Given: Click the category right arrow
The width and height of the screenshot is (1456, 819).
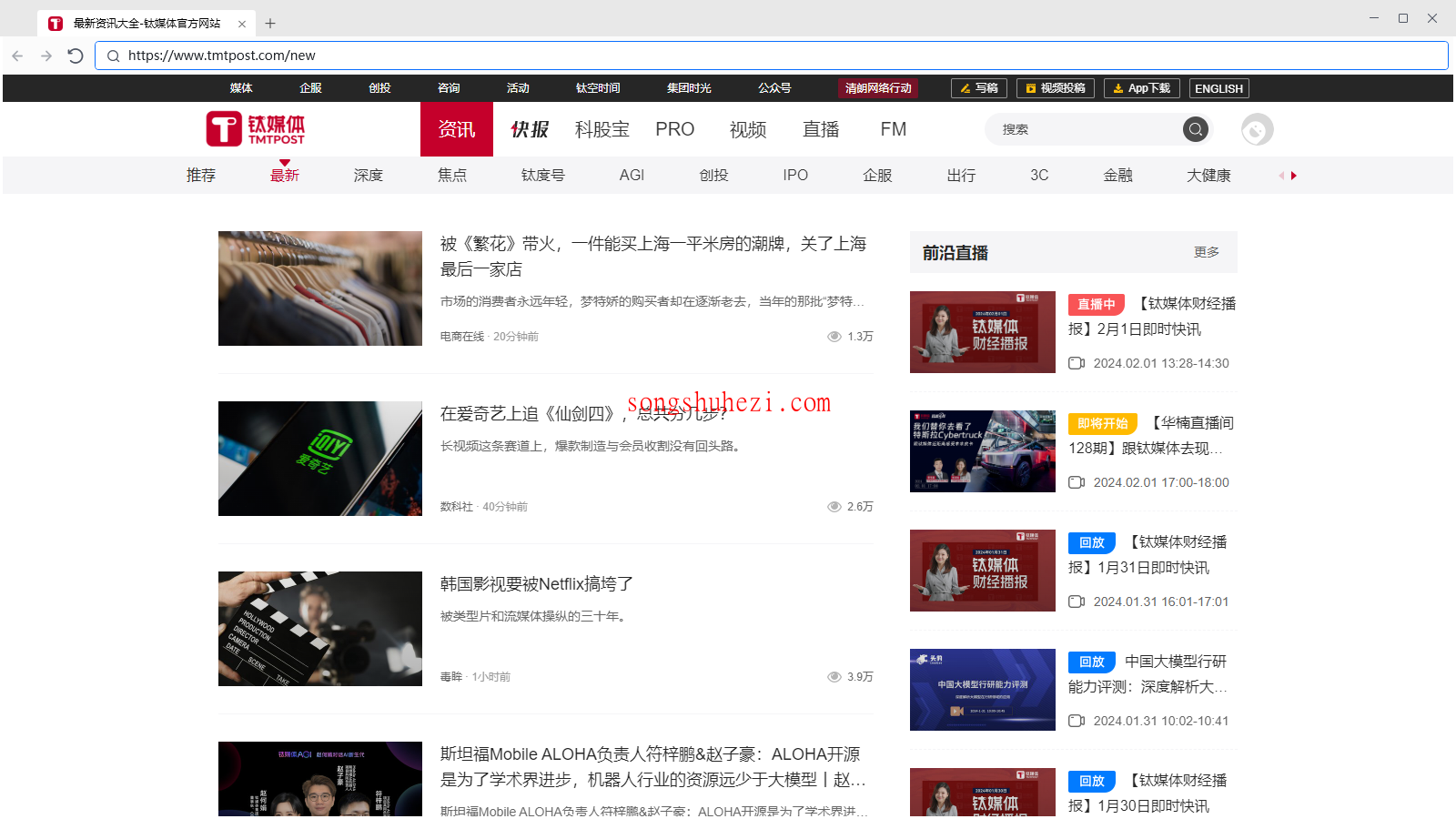Looking at the screenshot, I should coord(1293,176).
